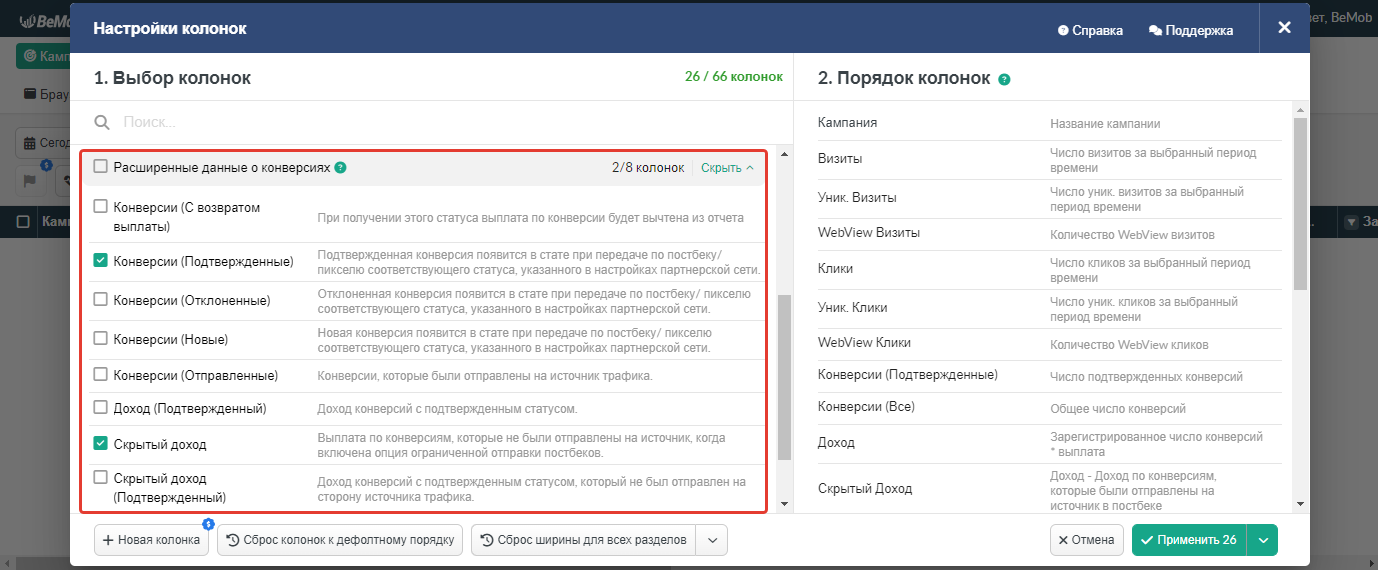Select the WebView Визиты row
The image size is (1378, 570).
[x=1049, y=234]
